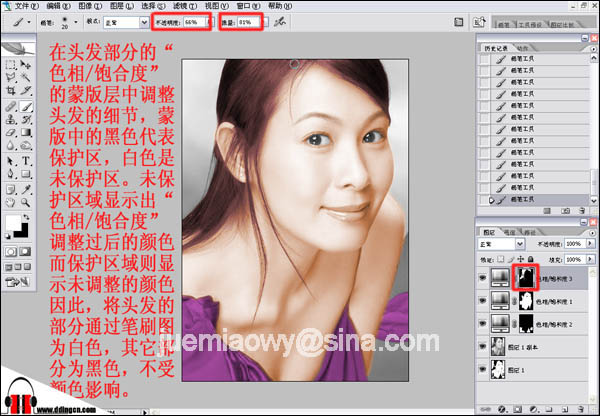
Task: Switch to the Actions tab beside the History tab
Action: click(x=522, y=48)
